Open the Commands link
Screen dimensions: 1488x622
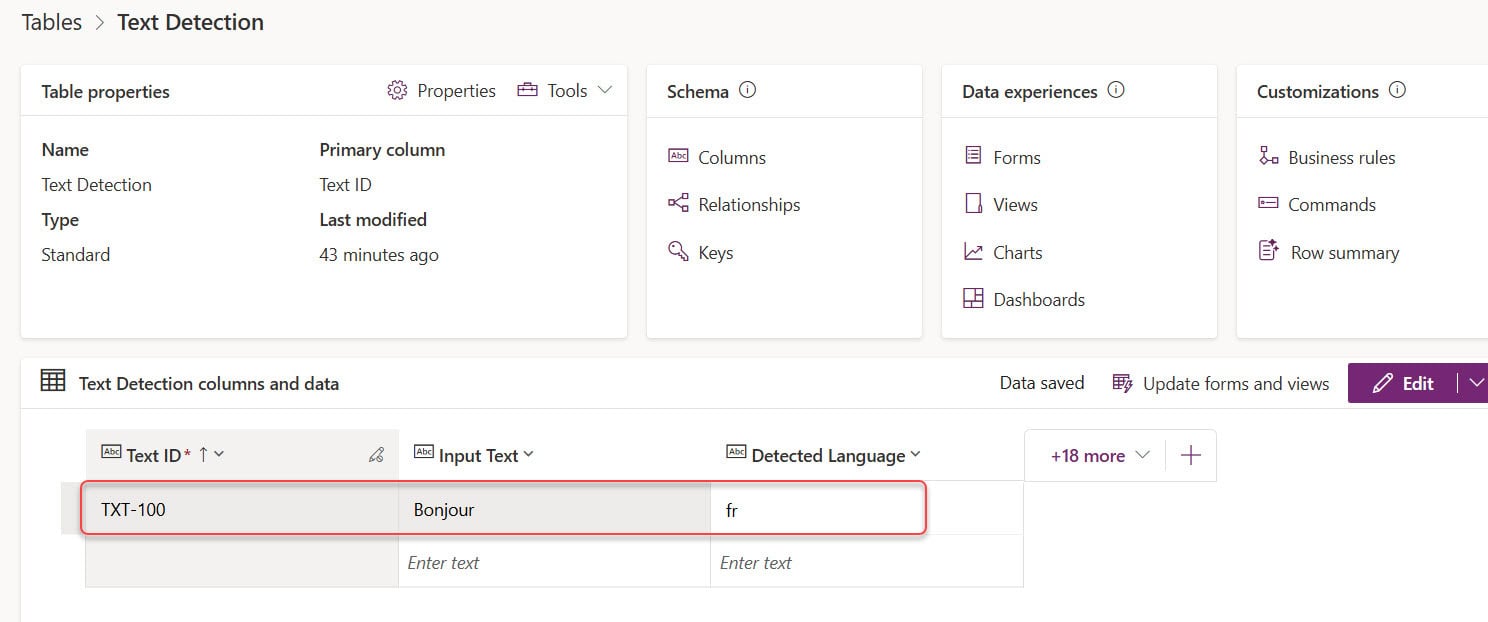coord(1332,205)
